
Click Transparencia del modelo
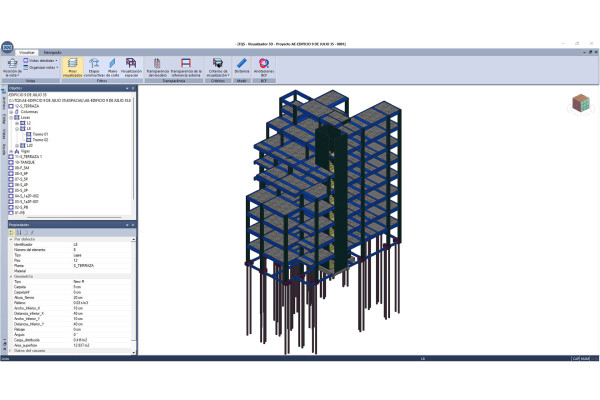tap(157, 67)
